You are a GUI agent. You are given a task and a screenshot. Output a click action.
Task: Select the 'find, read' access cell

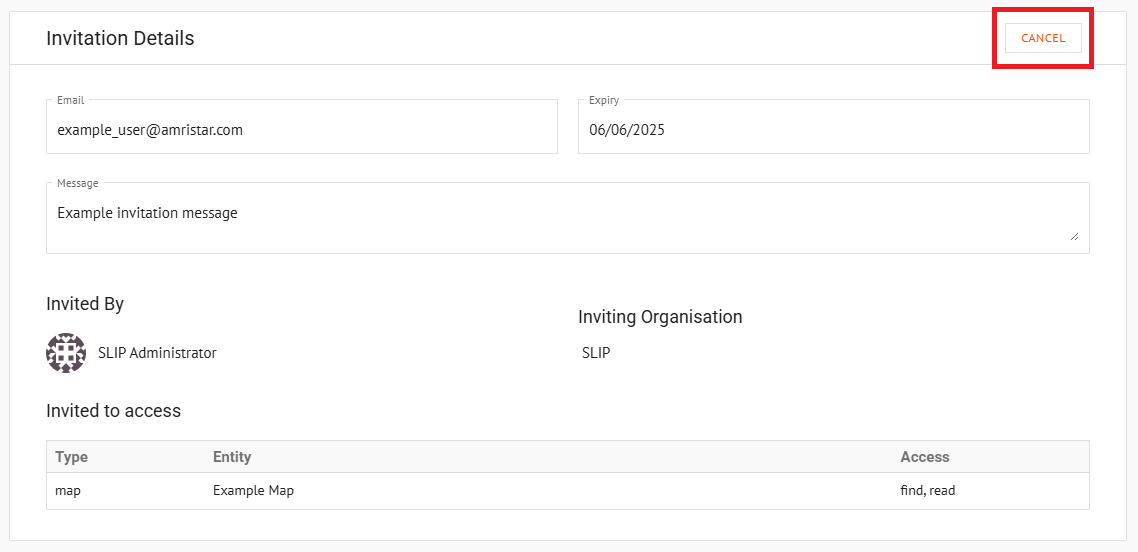(x=928, y=491)
